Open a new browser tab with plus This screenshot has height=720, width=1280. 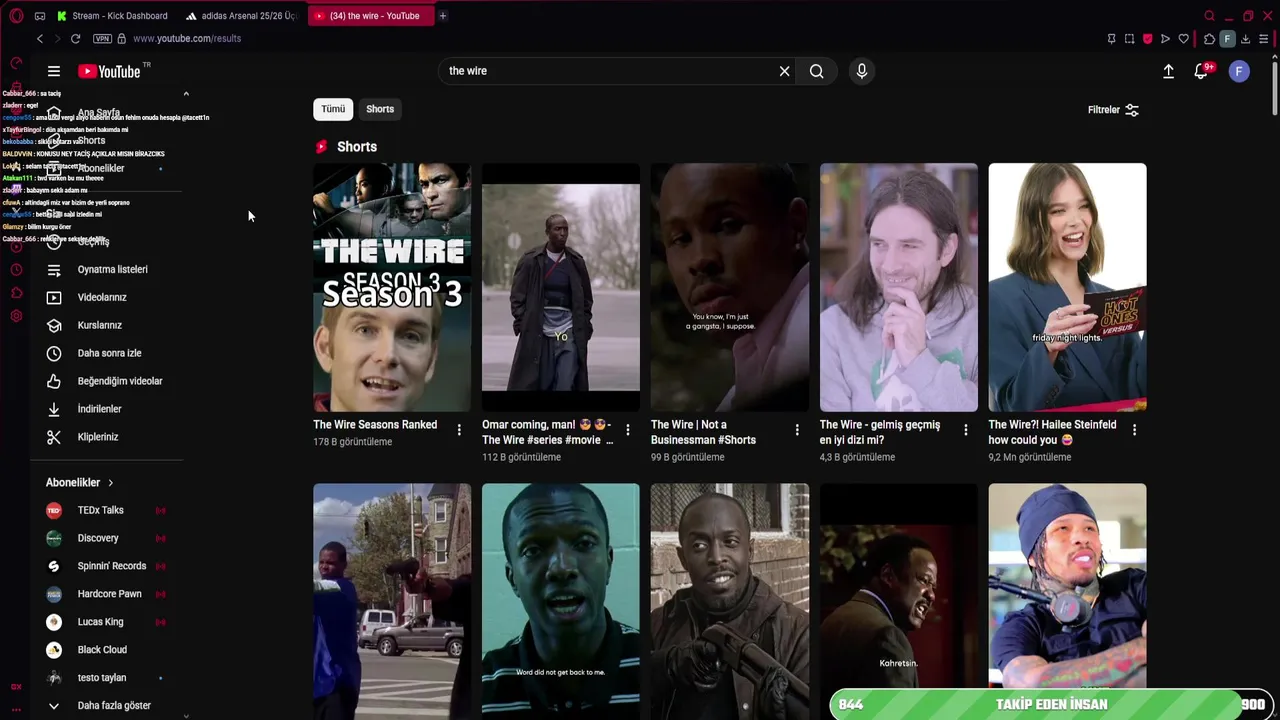click(x=443, y=15)
